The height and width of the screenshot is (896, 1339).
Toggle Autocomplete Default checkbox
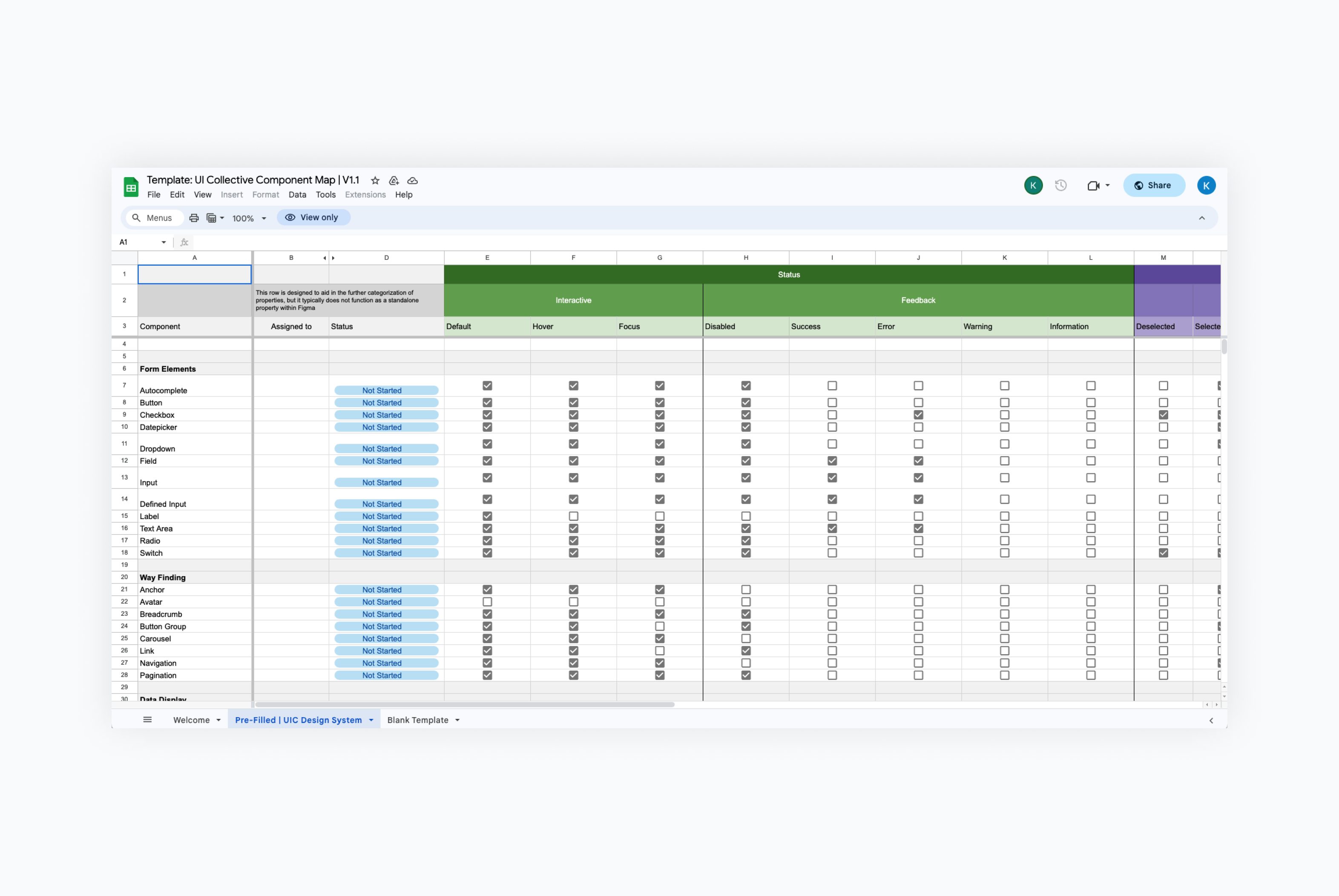tap(487, 386)
